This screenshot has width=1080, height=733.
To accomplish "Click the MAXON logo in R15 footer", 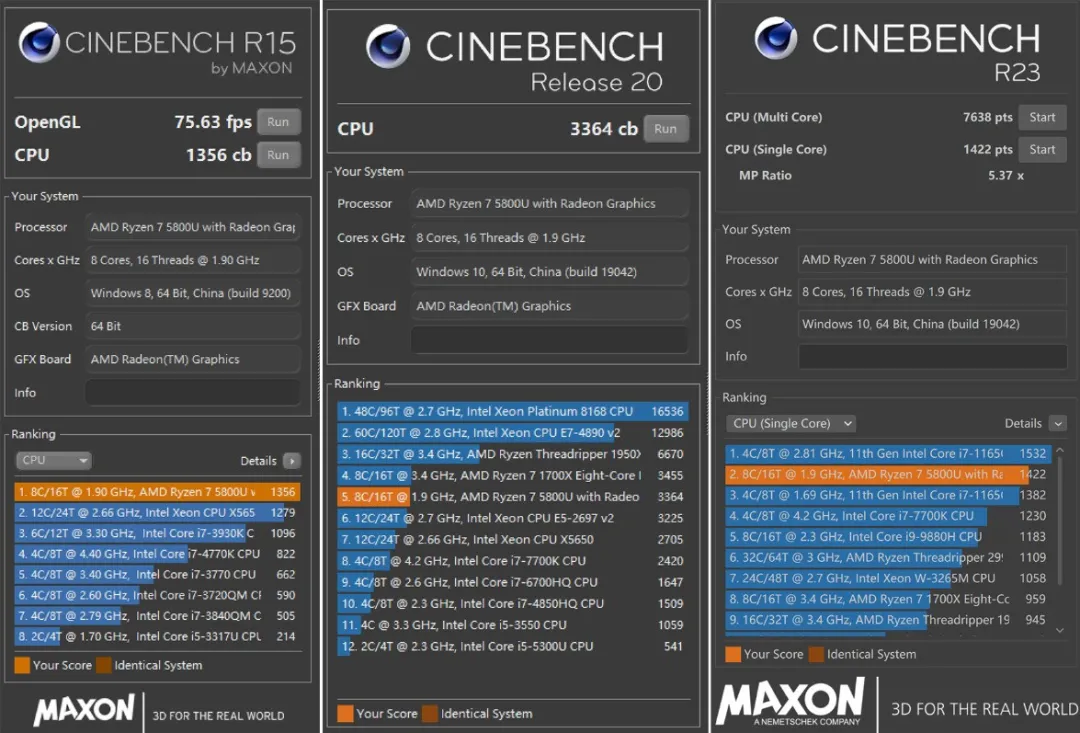I will tap(84, 710).
